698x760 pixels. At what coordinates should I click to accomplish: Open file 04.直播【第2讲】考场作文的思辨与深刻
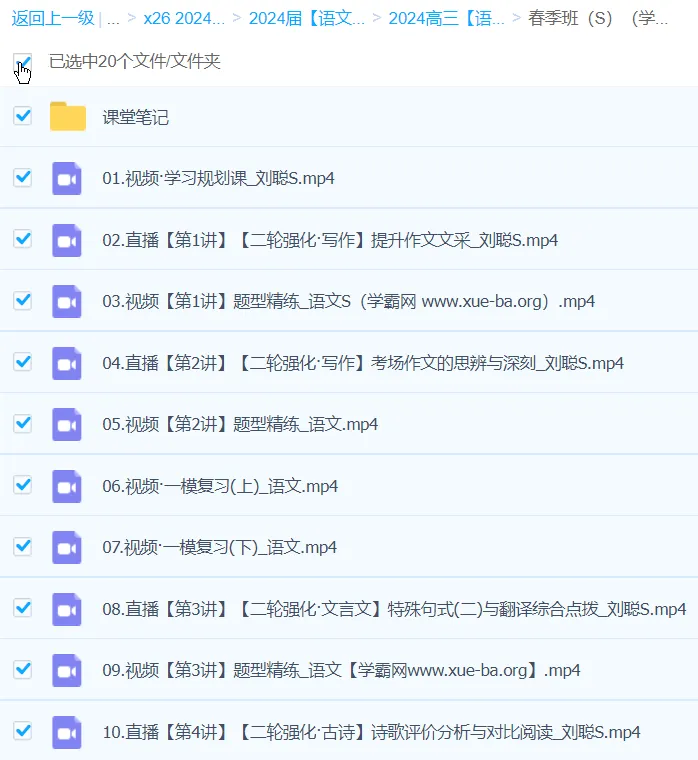coord(363,363)
